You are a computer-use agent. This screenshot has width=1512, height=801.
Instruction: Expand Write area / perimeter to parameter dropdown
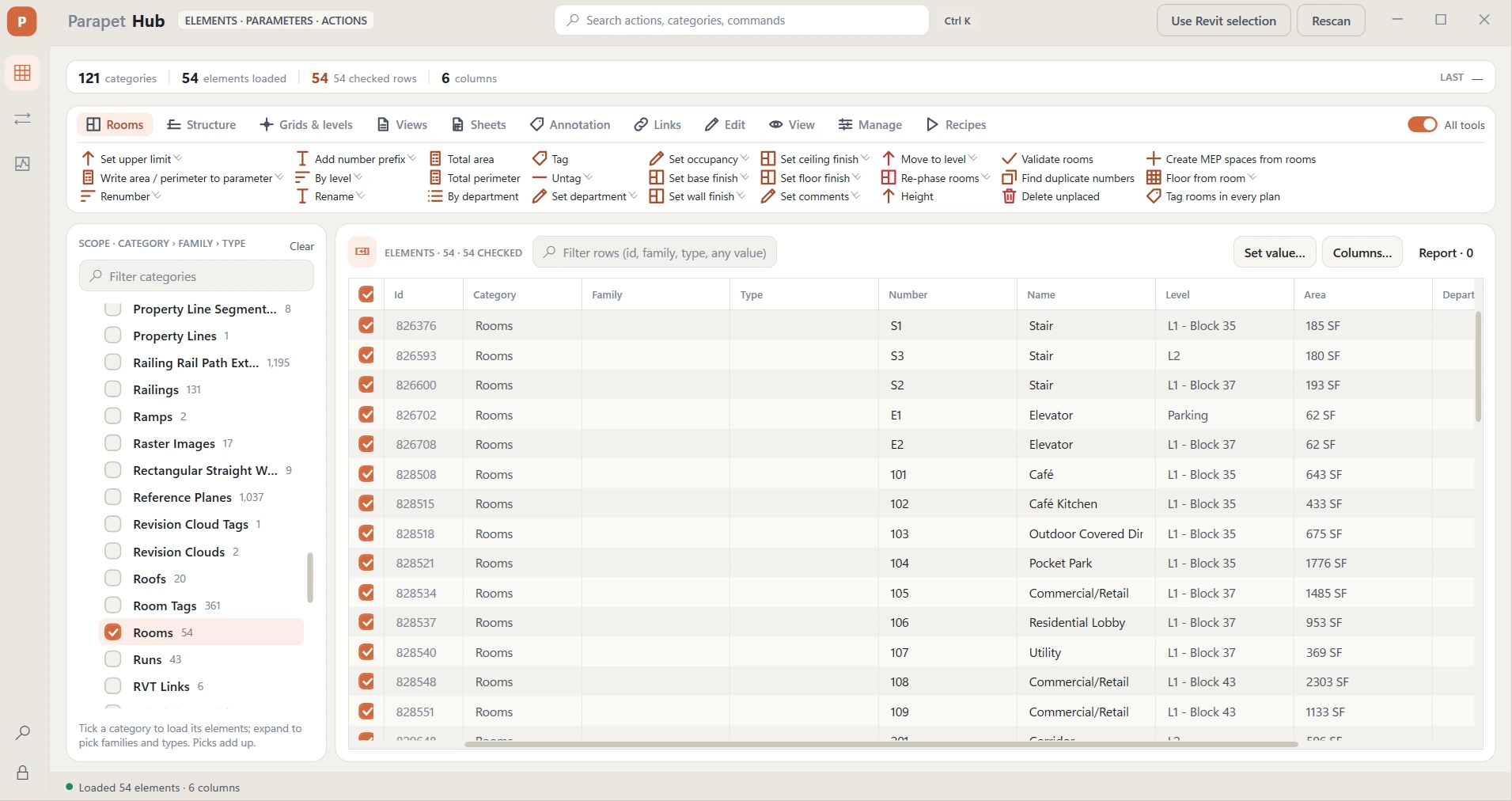click(x=279, y=177)
